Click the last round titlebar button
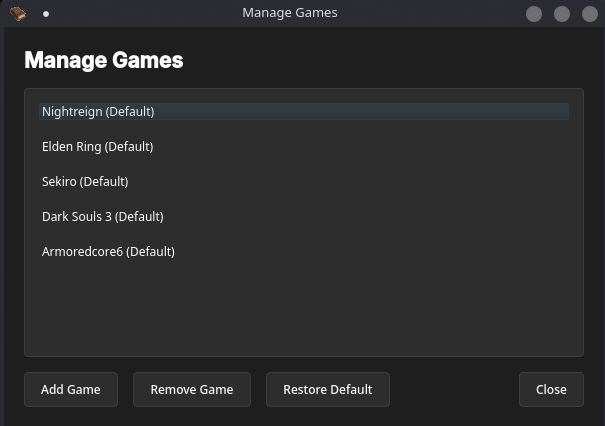Screen dimensions: 605x426 (589, 14)
